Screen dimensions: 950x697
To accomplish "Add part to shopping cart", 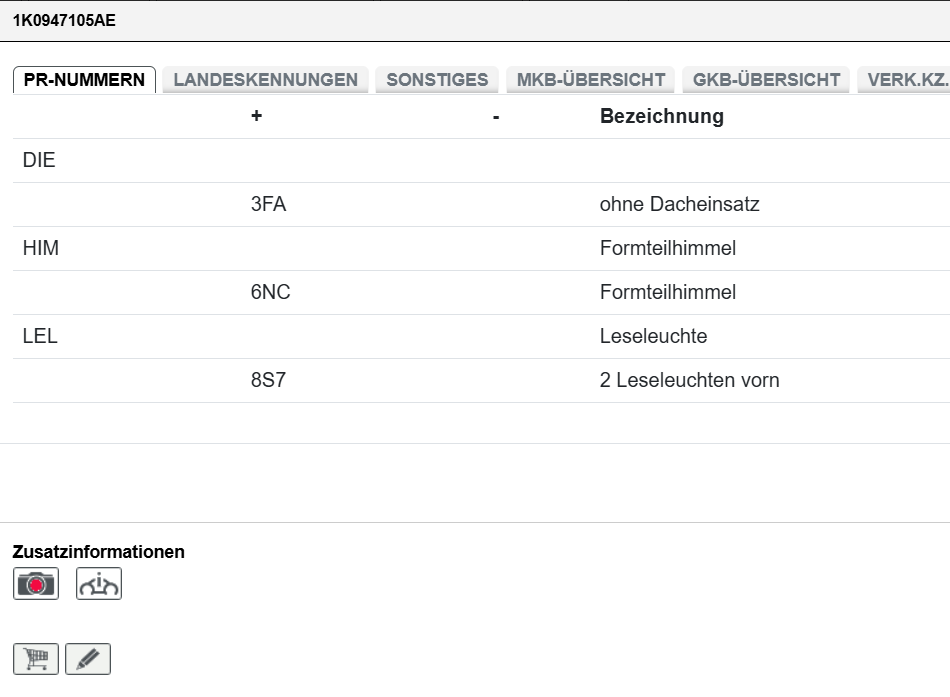I will pyautogui.click(x=36, y=659).
